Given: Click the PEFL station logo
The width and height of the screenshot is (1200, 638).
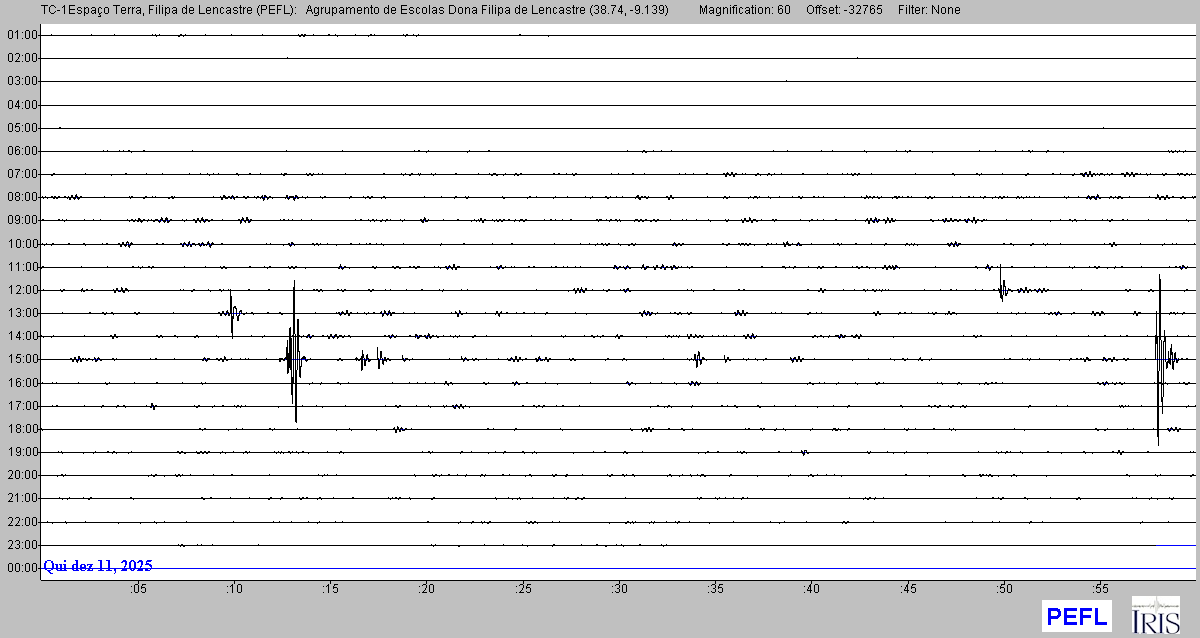Looking at the screenshot, I should (1076, 615).
